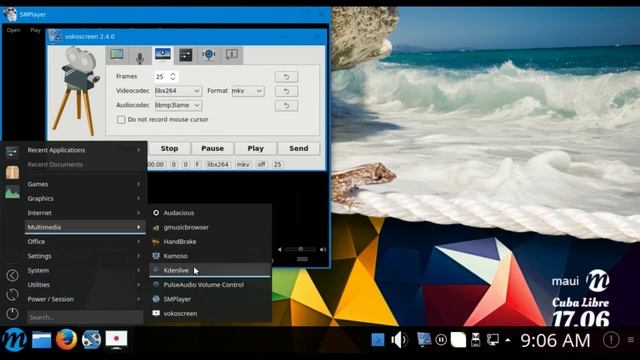This screenshot has height=360, width=640.
Task: Click the application menu Search field
Action: 85,317
